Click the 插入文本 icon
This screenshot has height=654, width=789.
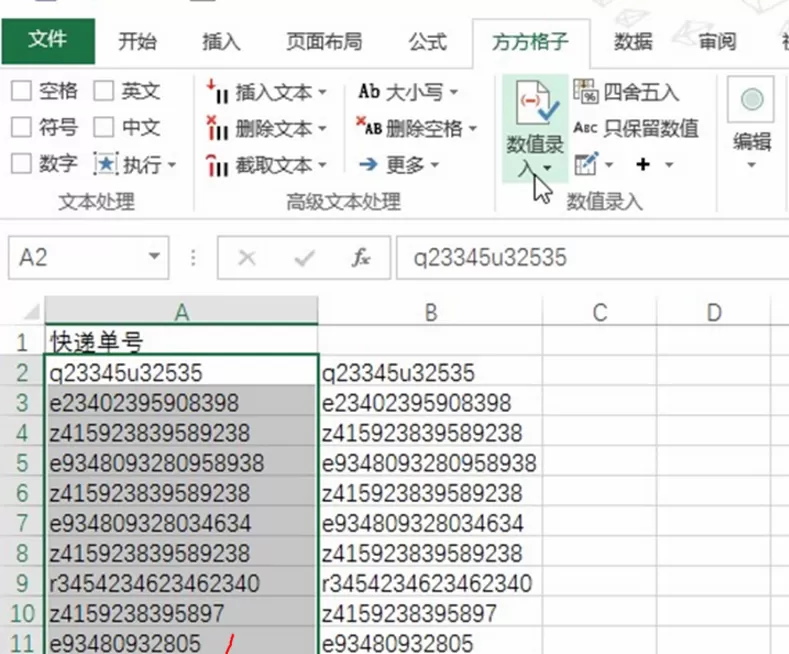[x=218, y=92]
